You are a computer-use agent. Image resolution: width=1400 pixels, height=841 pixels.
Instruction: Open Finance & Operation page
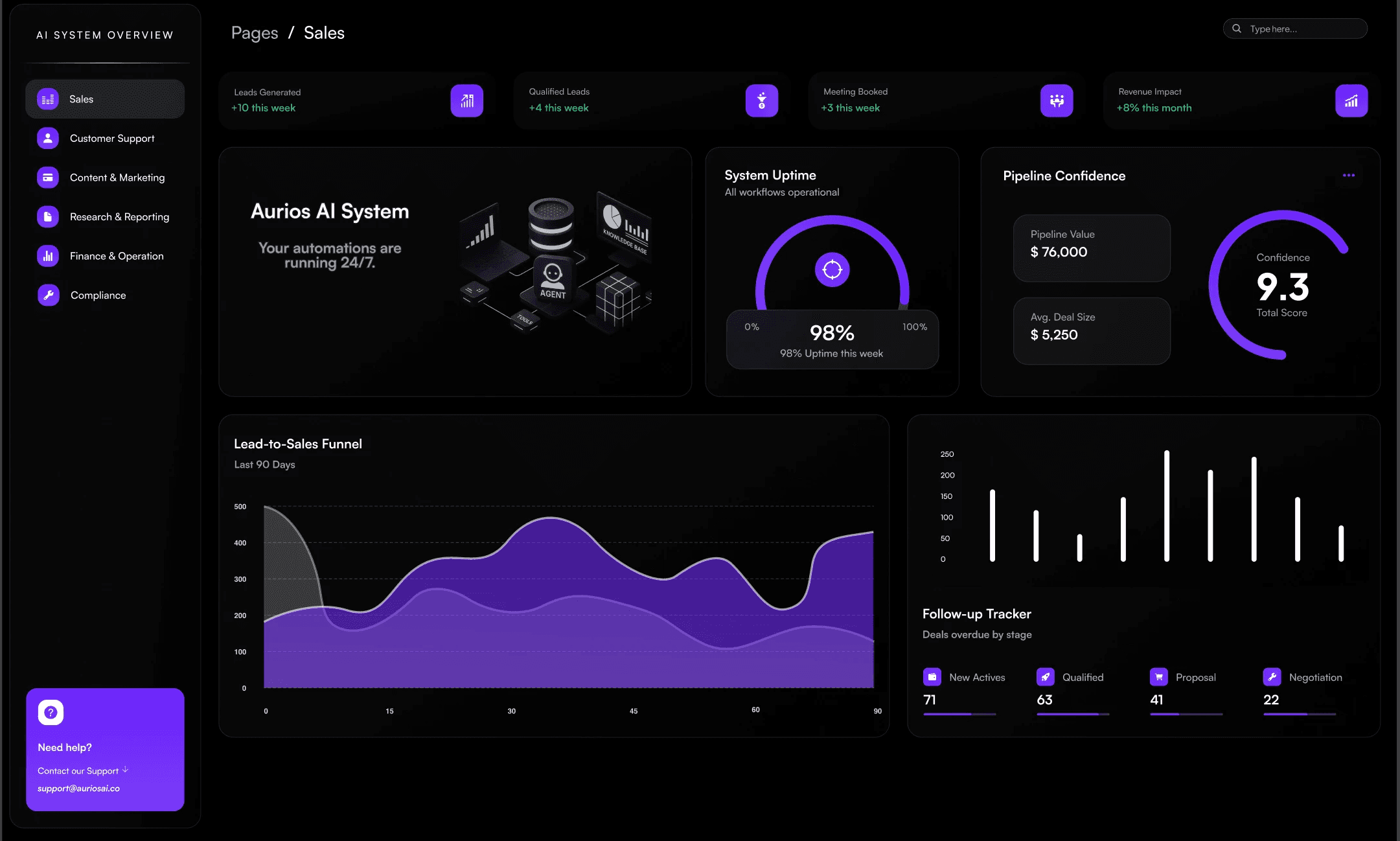[x=117, y=256]
